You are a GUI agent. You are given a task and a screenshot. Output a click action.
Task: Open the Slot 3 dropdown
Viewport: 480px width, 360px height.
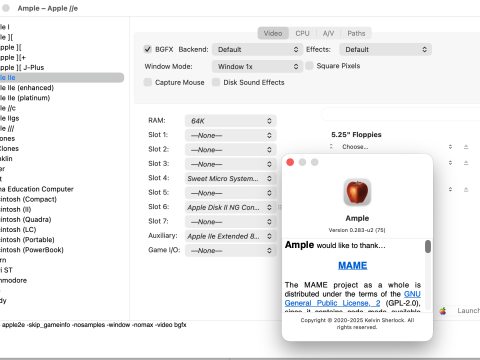[231, 164]
